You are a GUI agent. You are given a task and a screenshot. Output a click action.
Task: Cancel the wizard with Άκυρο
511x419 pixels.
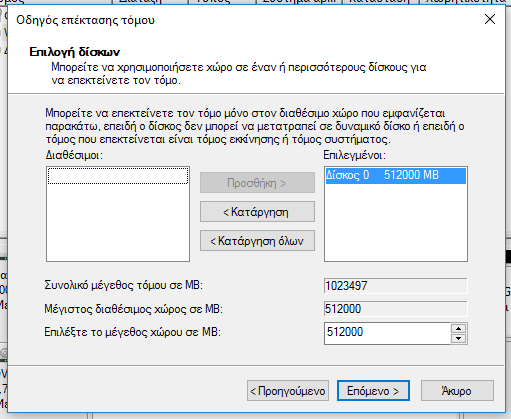(x=457, y=391)
